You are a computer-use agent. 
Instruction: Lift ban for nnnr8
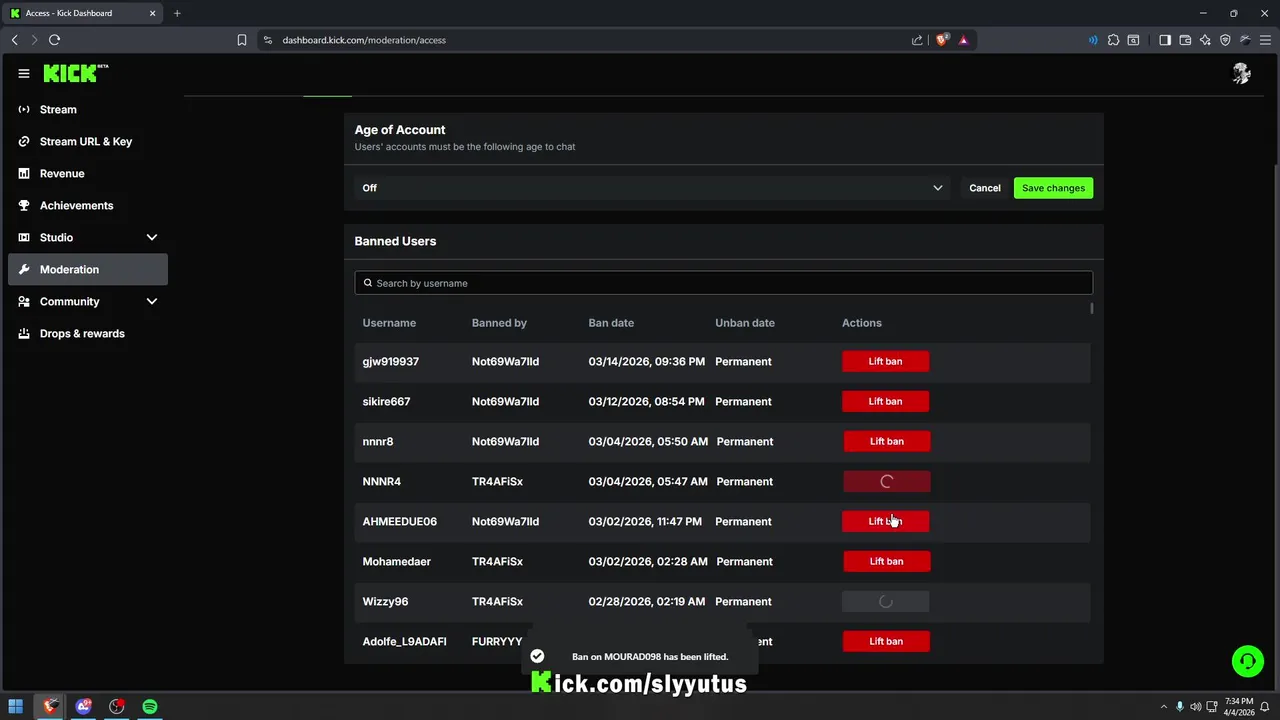(x=886, y=441)
